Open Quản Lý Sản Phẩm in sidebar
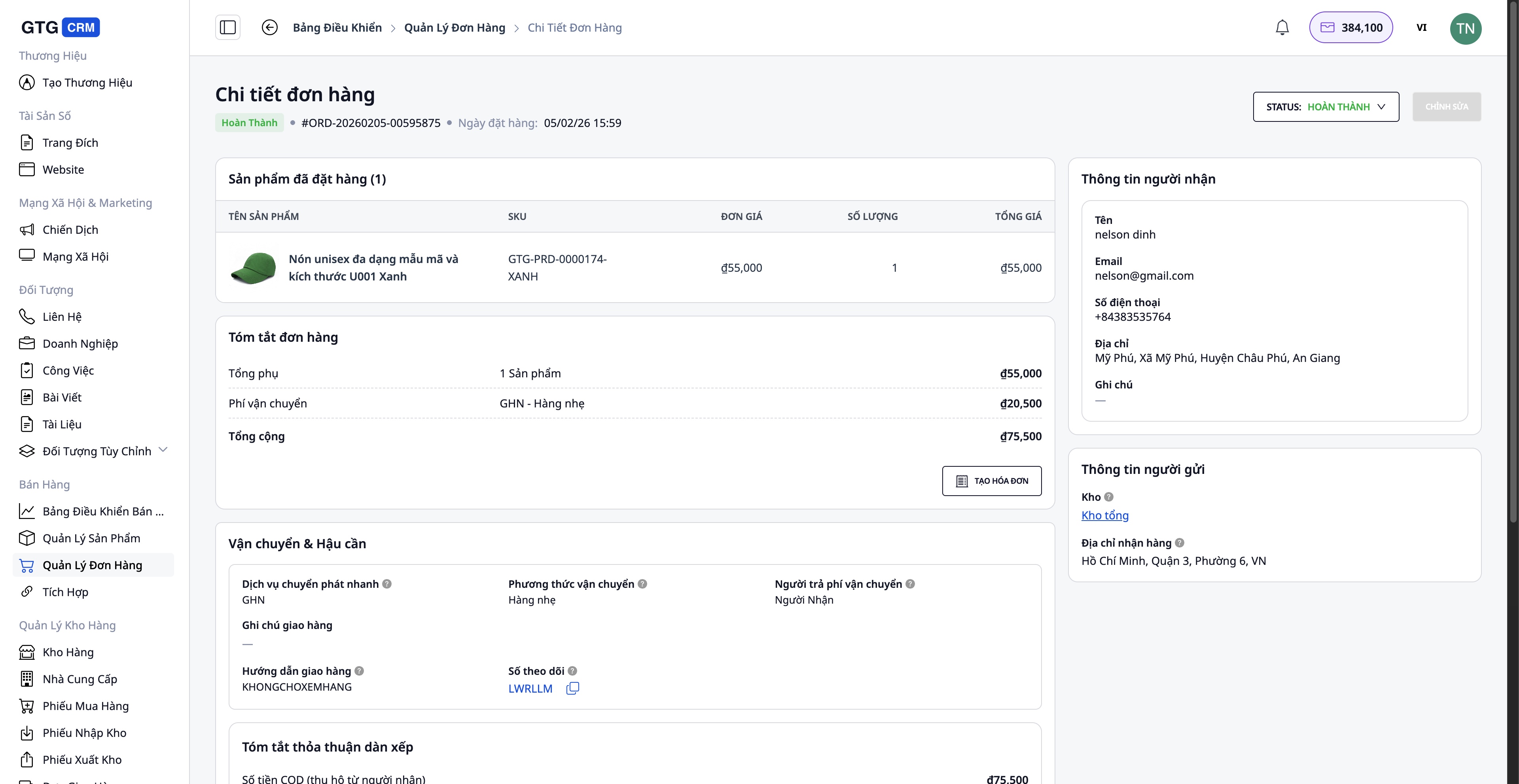 coord(91,538)
